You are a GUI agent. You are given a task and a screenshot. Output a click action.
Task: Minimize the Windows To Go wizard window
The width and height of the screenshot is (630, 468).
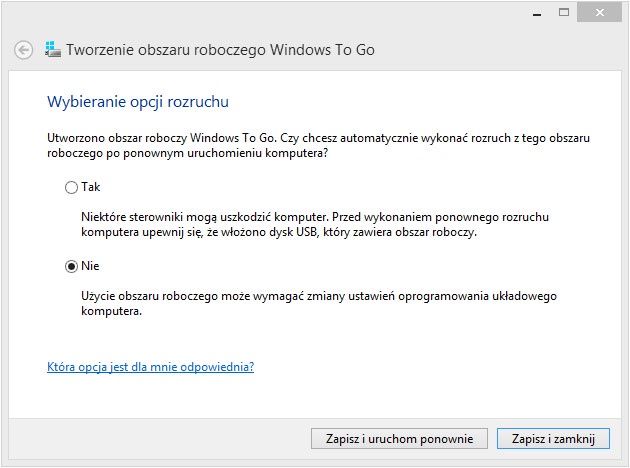tap(537, 13)
